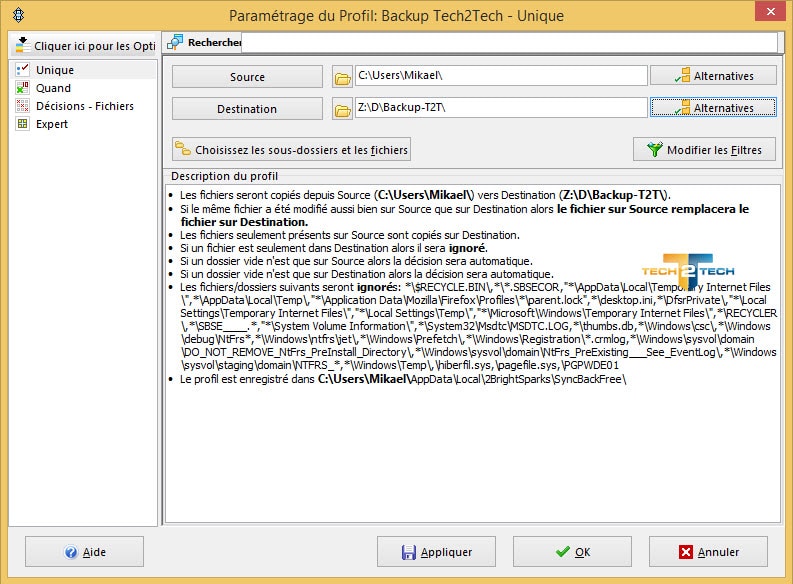
Task: Click the Décisions - Fichiers icon
Action: [22, 106]
